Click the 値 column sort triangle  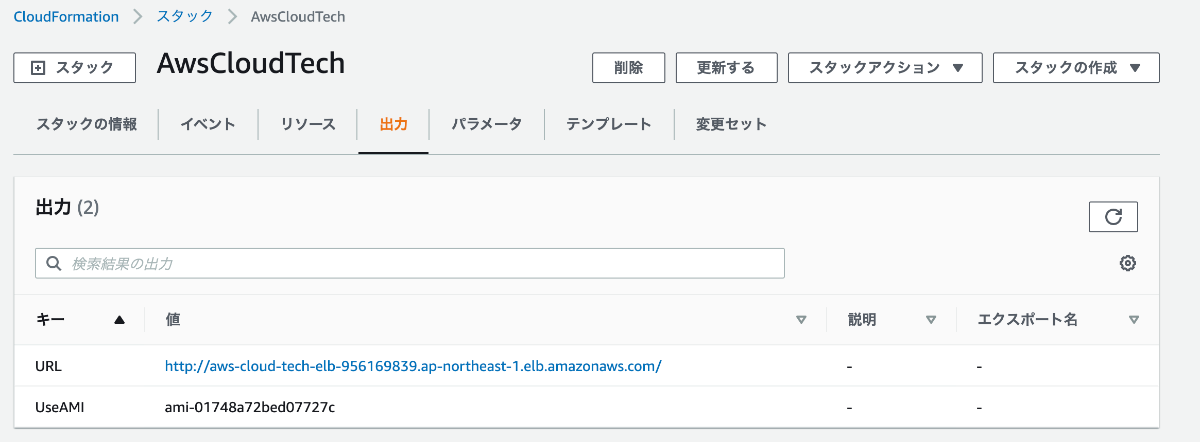coord(801,320)
